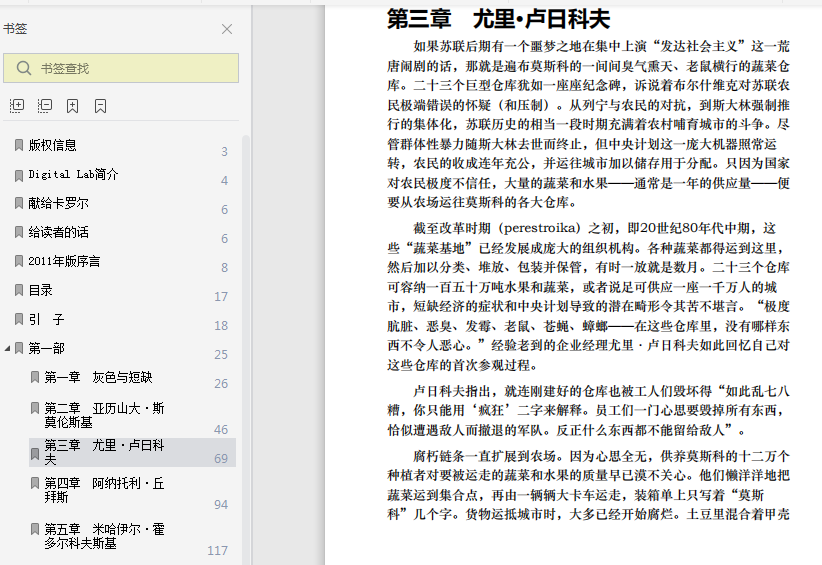Click page number 46 for 第二章
Image resolution: width=822 pixels, height=565 pixels.
pos(221,430)
